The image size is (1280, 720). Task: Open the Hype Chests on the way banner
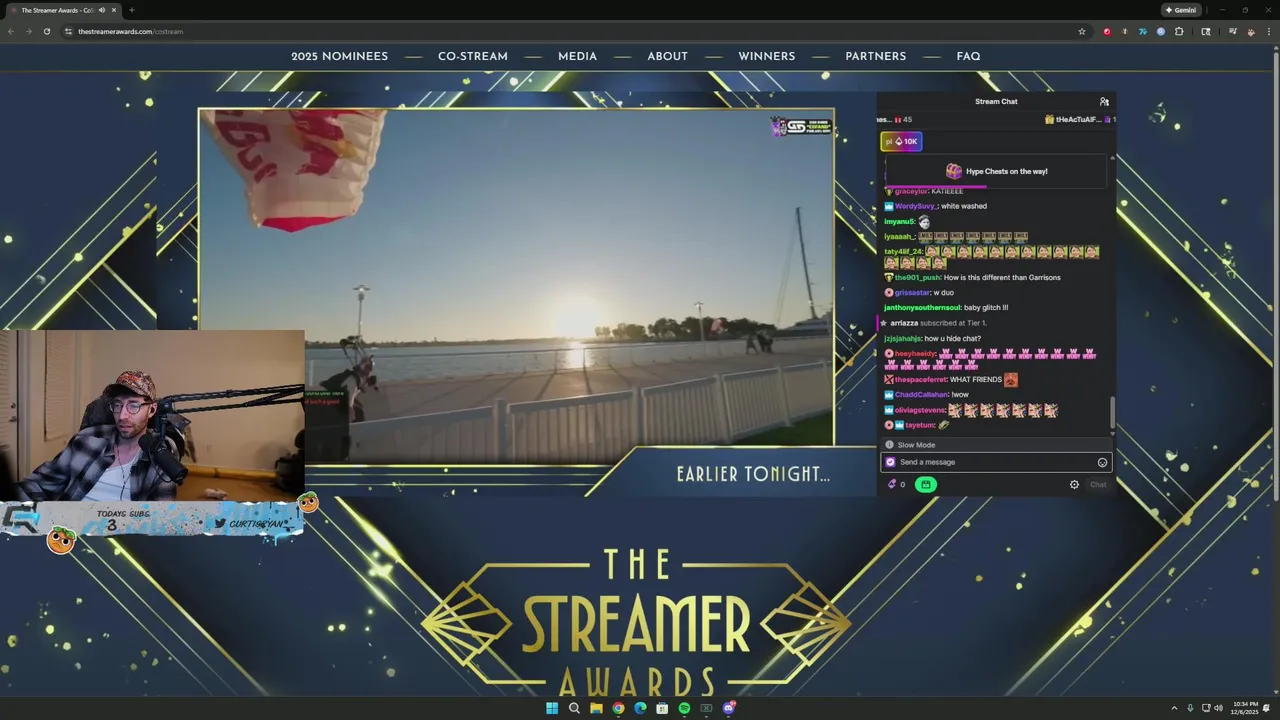tap(997, 171)
